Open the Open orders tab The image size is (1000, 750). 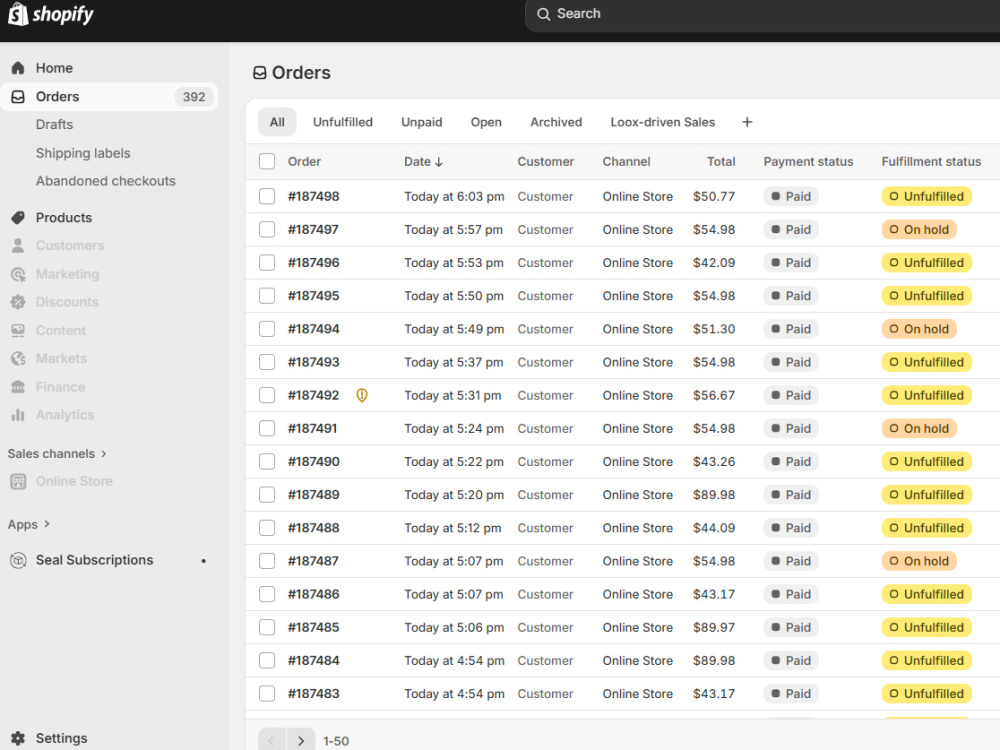tap(486, 122)
